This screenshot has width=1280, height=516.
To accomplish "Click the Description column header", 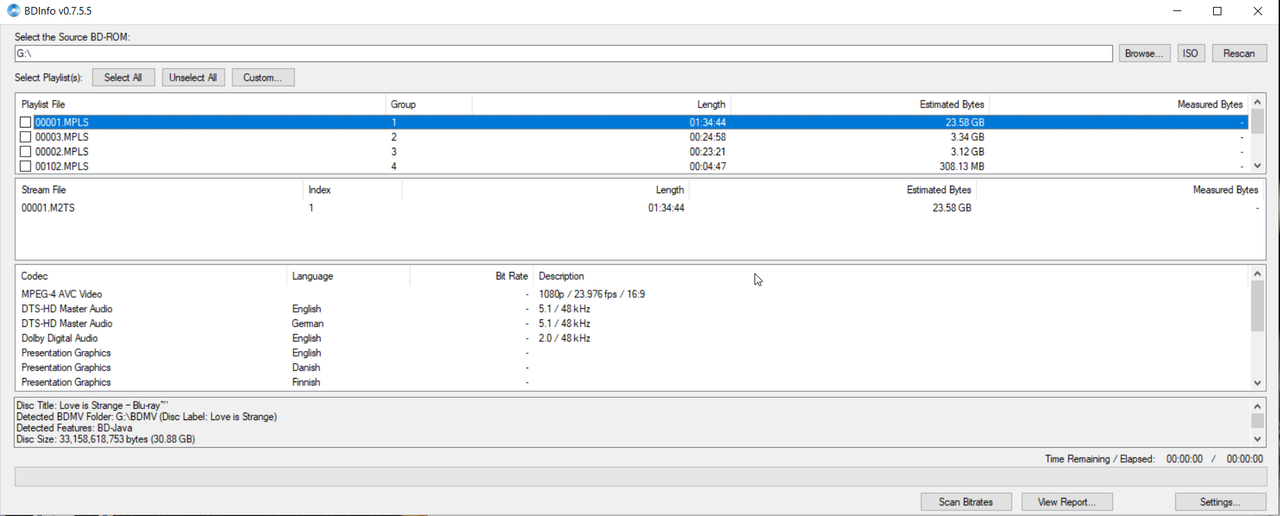I will (x=890, y=276).
